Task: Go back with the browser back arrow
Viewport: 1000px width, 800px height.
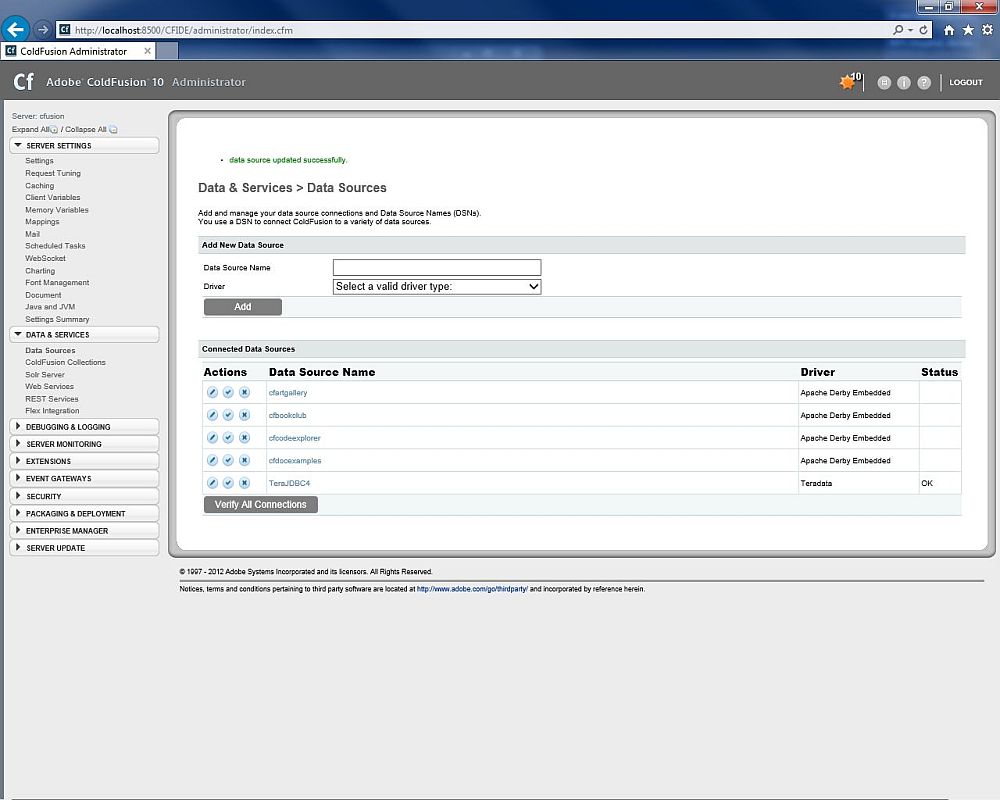Action: point(15,29)
